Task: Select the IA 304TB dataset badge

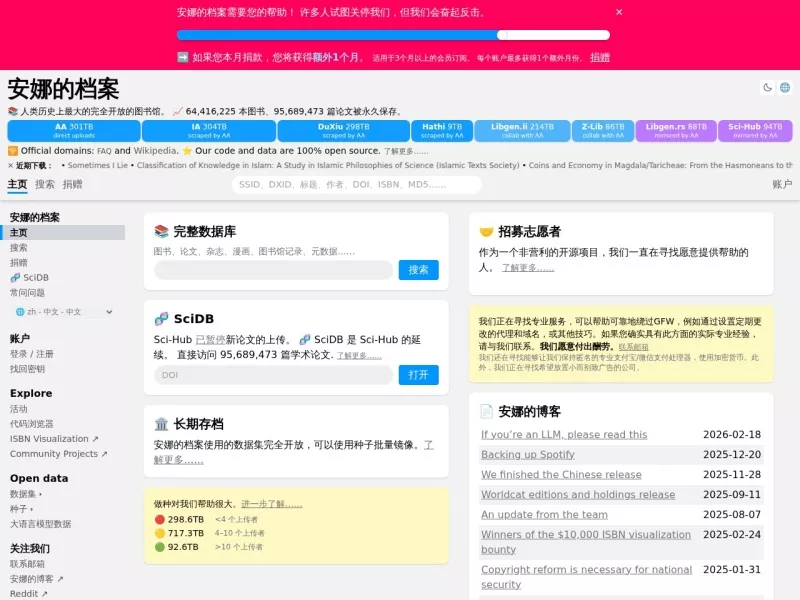Action: pyautogui.click(x=209, y=131)
